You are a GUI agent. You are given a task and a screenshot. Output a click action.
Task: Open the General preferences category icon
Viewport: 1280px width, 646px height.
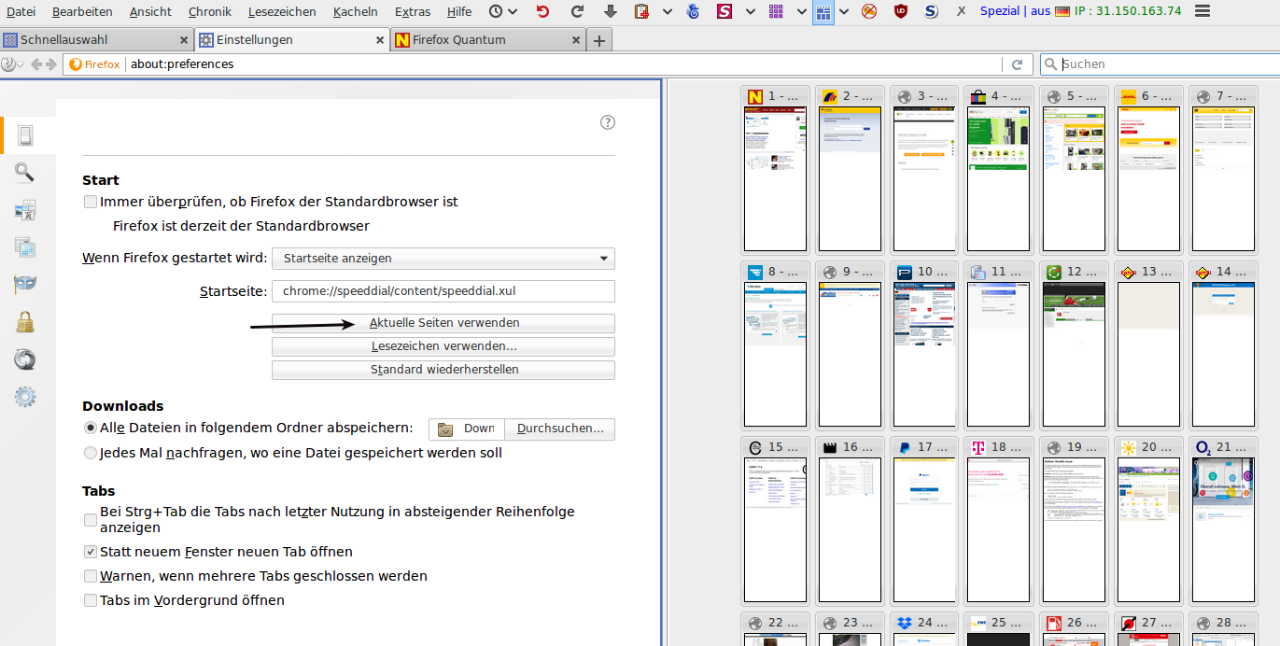[x=25, y=135]
